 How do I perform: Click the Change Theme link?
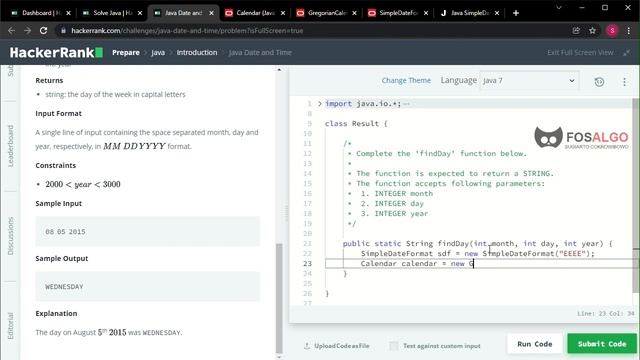coord(406,80)
